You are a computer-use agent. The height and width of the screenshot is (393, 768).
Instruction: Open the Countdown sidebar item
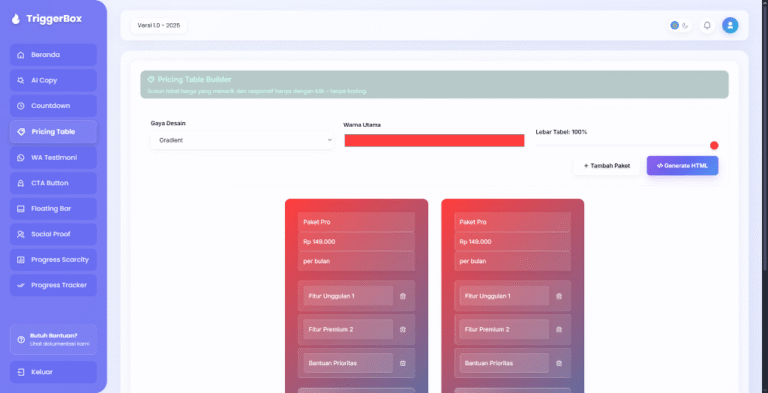(x=53, y=106)
